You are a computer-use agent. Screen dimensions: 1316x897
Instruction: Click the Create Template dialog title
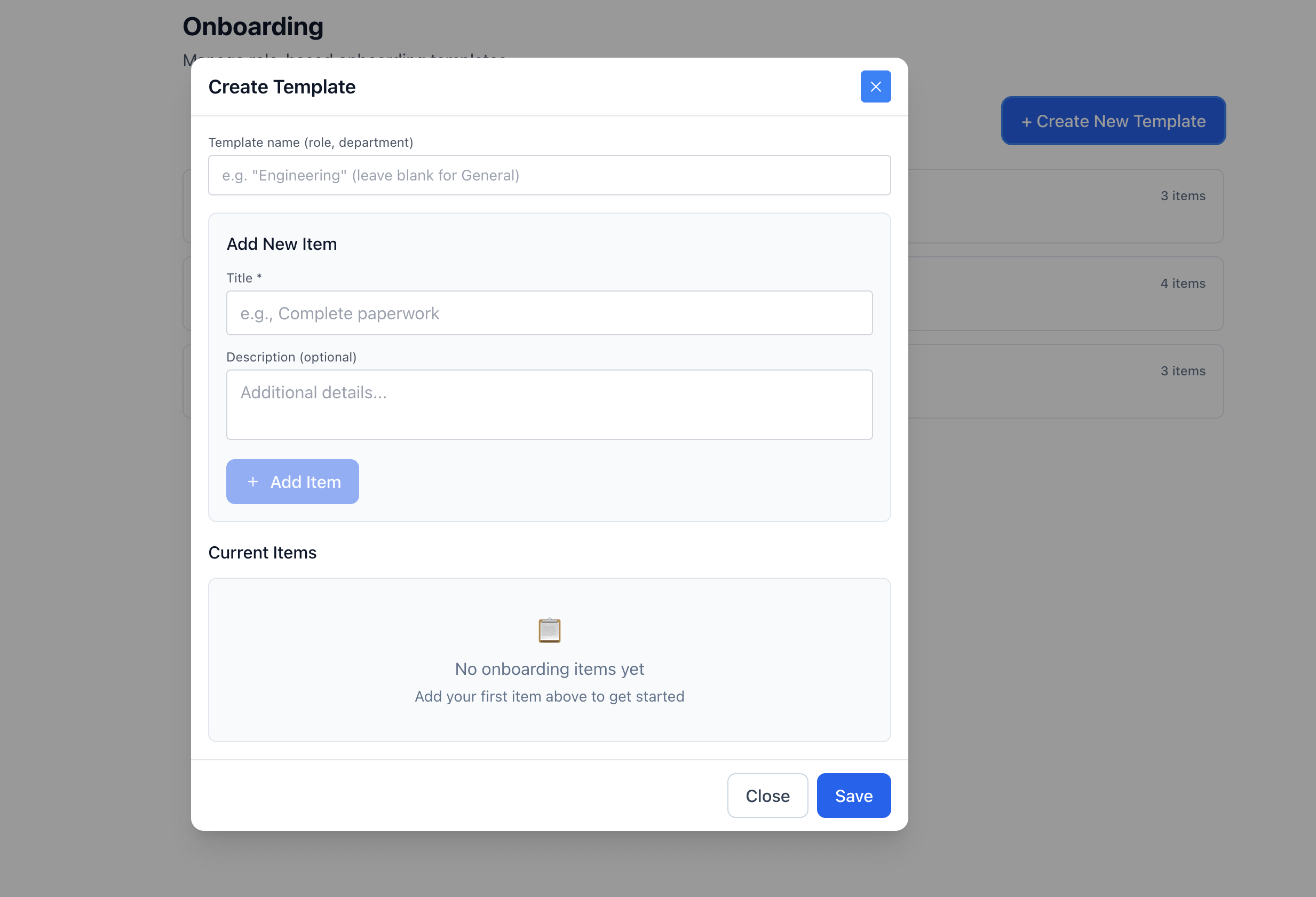coord(281,86)
